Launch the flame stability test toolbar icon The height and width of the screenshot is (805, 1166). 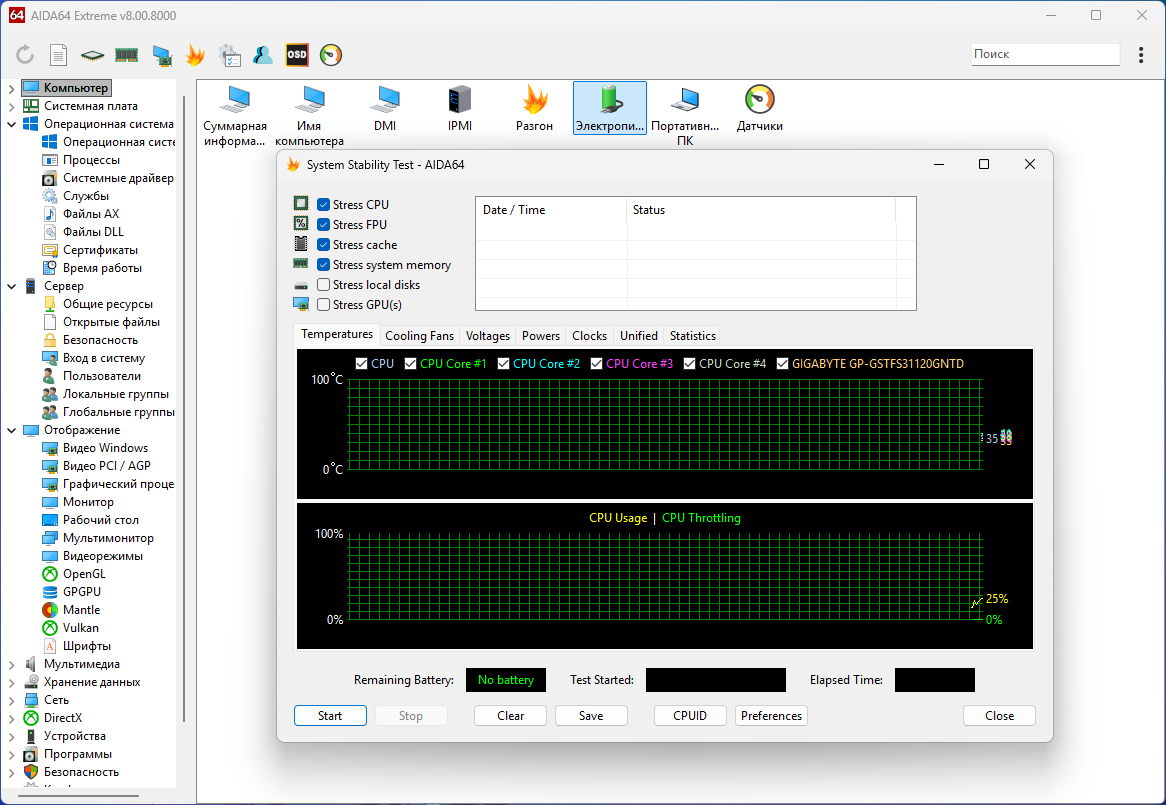coord(195,55)
